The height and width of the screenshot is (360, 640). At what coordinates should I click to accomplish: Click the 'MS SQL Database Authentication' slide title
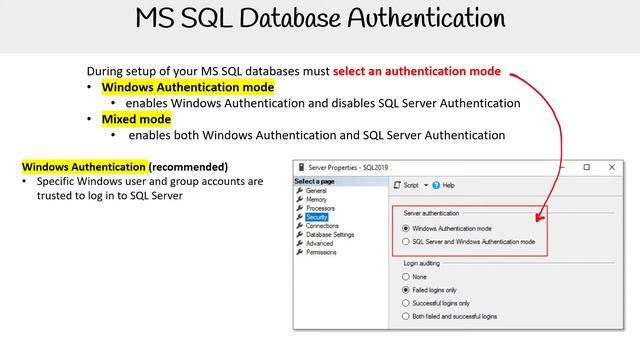(x=320, y=18)
